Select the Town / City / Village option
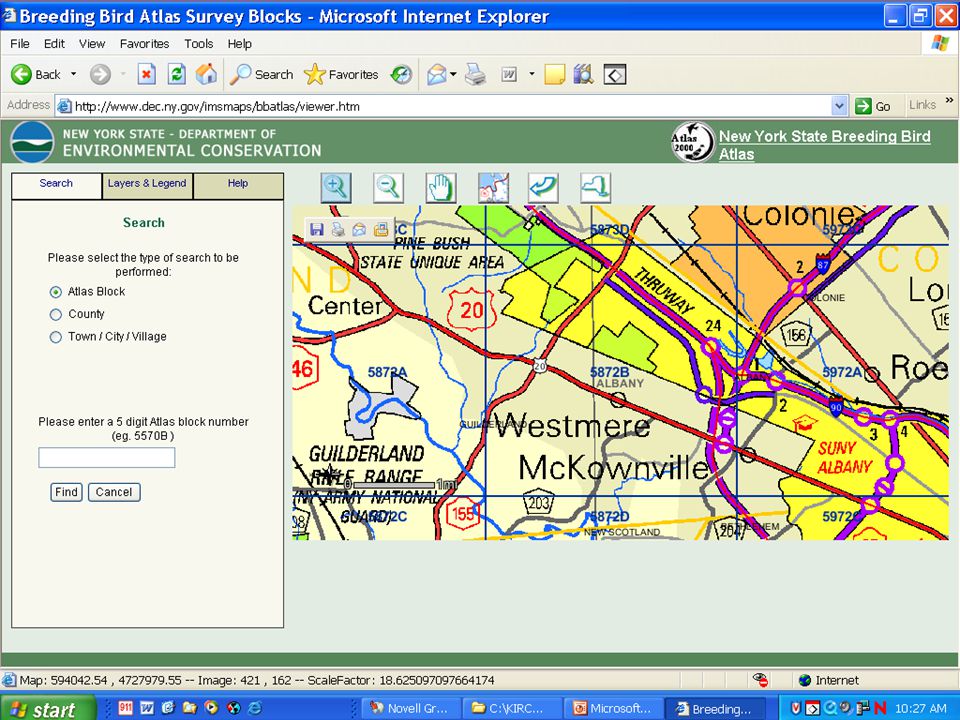The height and width of the screenshot is (720, 960). [x=56, y=337]
